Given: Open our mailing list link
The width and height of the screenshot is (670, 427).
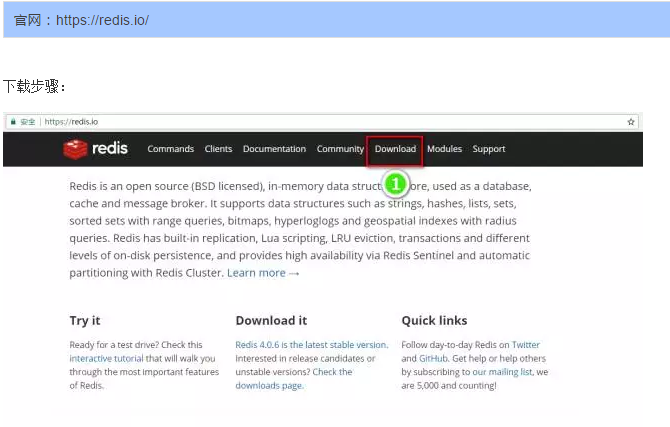Looking at the screenshot, I should click(502, 372).
